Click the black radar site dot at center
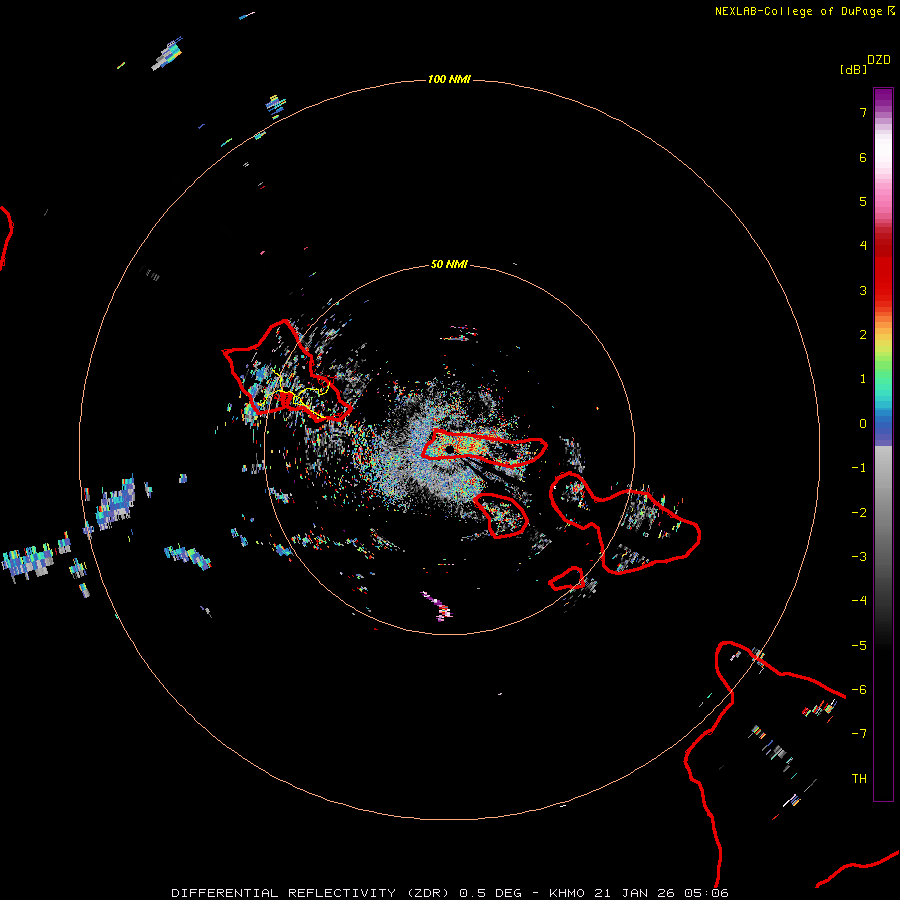900x900 pixels. tap(449, 449)
